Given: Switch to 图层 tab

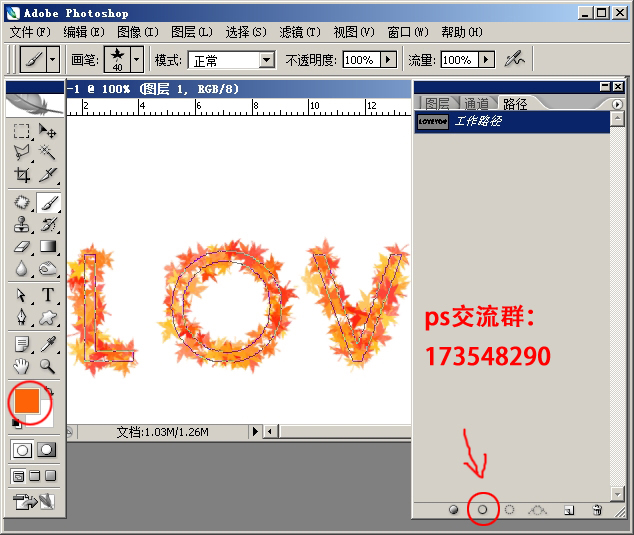Looking at the screenshot, I should click(437, 104).
